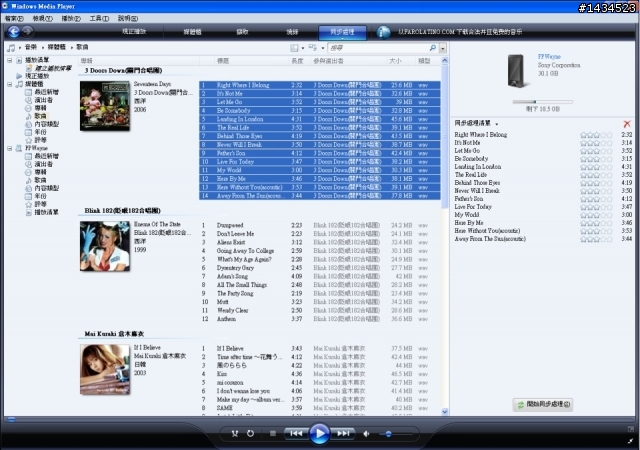Go back with the blue back arrow
The height and width of the screenshot is (450, 640).
13,31
